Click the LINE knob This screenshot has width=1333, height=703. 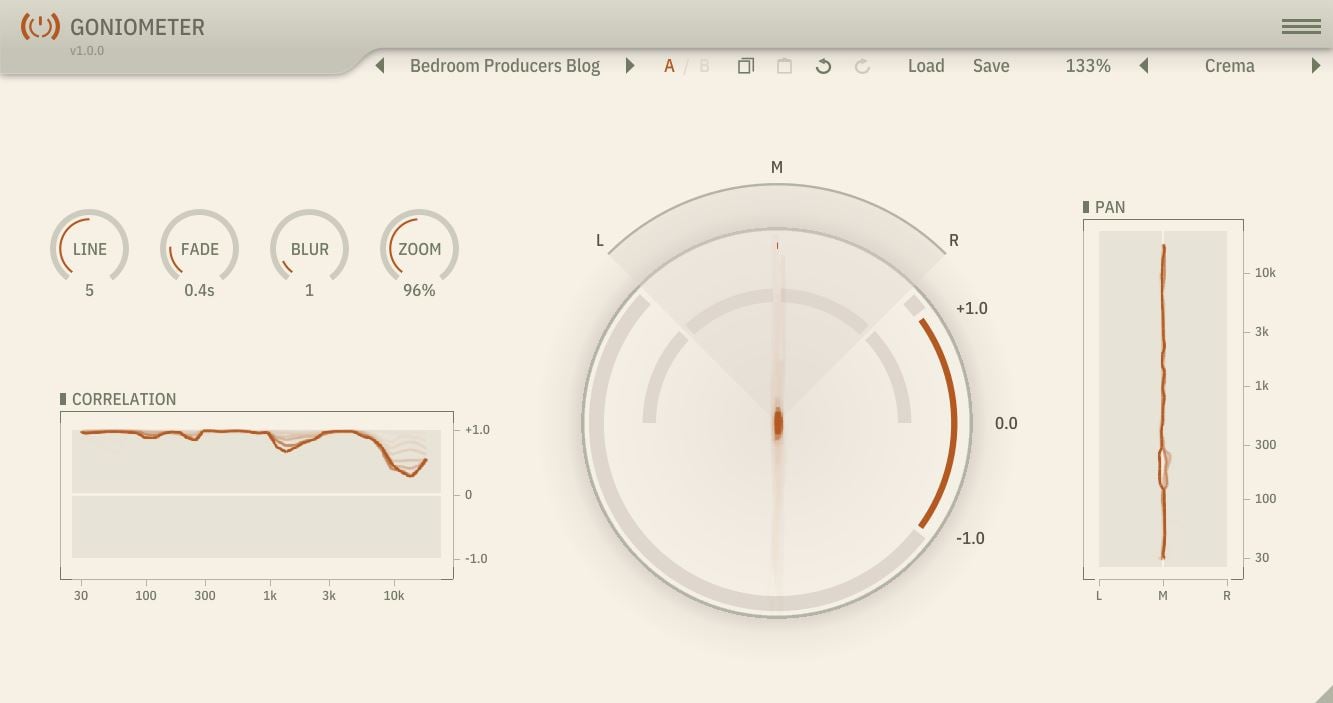(89, 247)
